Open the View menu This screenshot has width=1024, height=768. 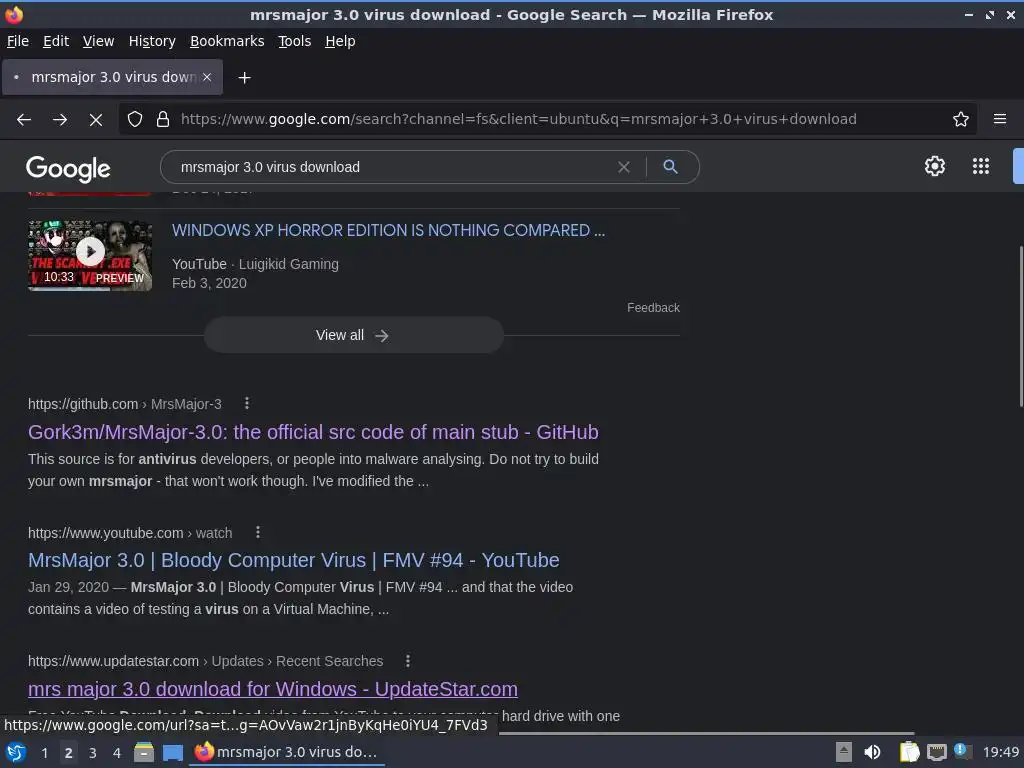tap(99, 41)
